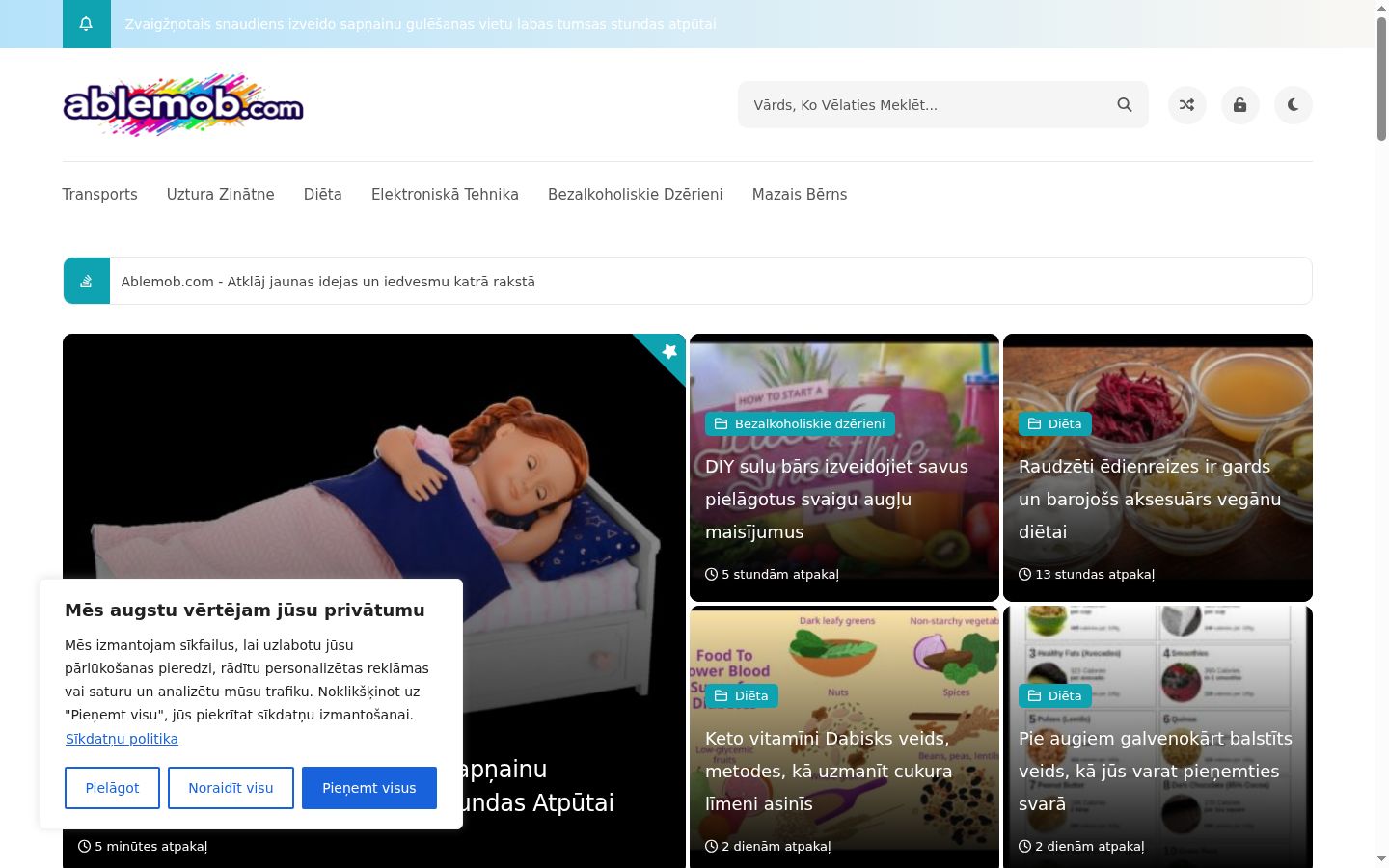Click the Pielāgot cookie button
This screenshot has height=868, width=1389.
pos(112,788)
